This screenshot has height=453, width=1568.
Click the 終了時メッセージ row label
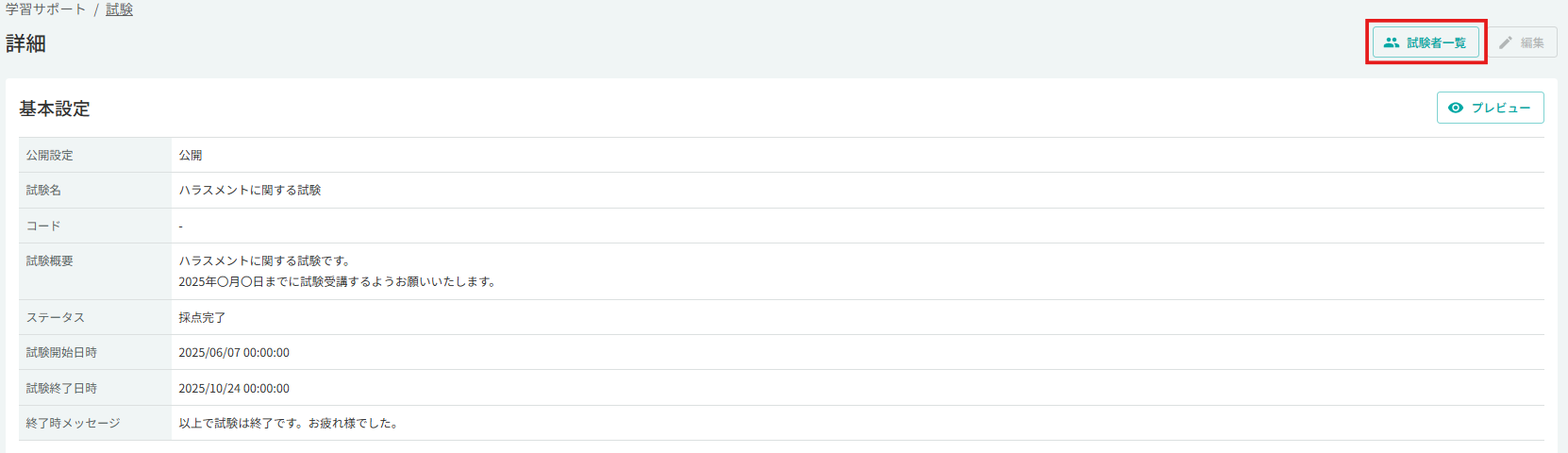point(73,424)
